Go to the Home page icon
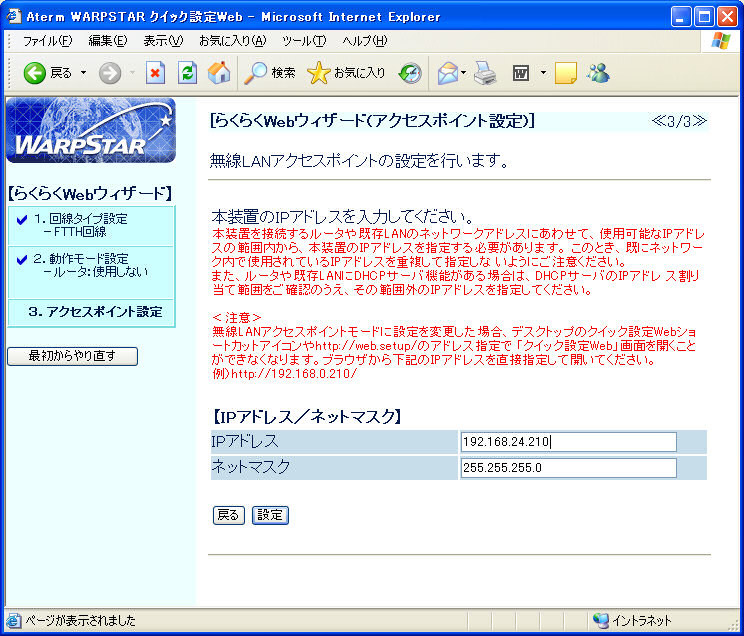The height and width of the screenshot is (636, 744). pos(219,73)
